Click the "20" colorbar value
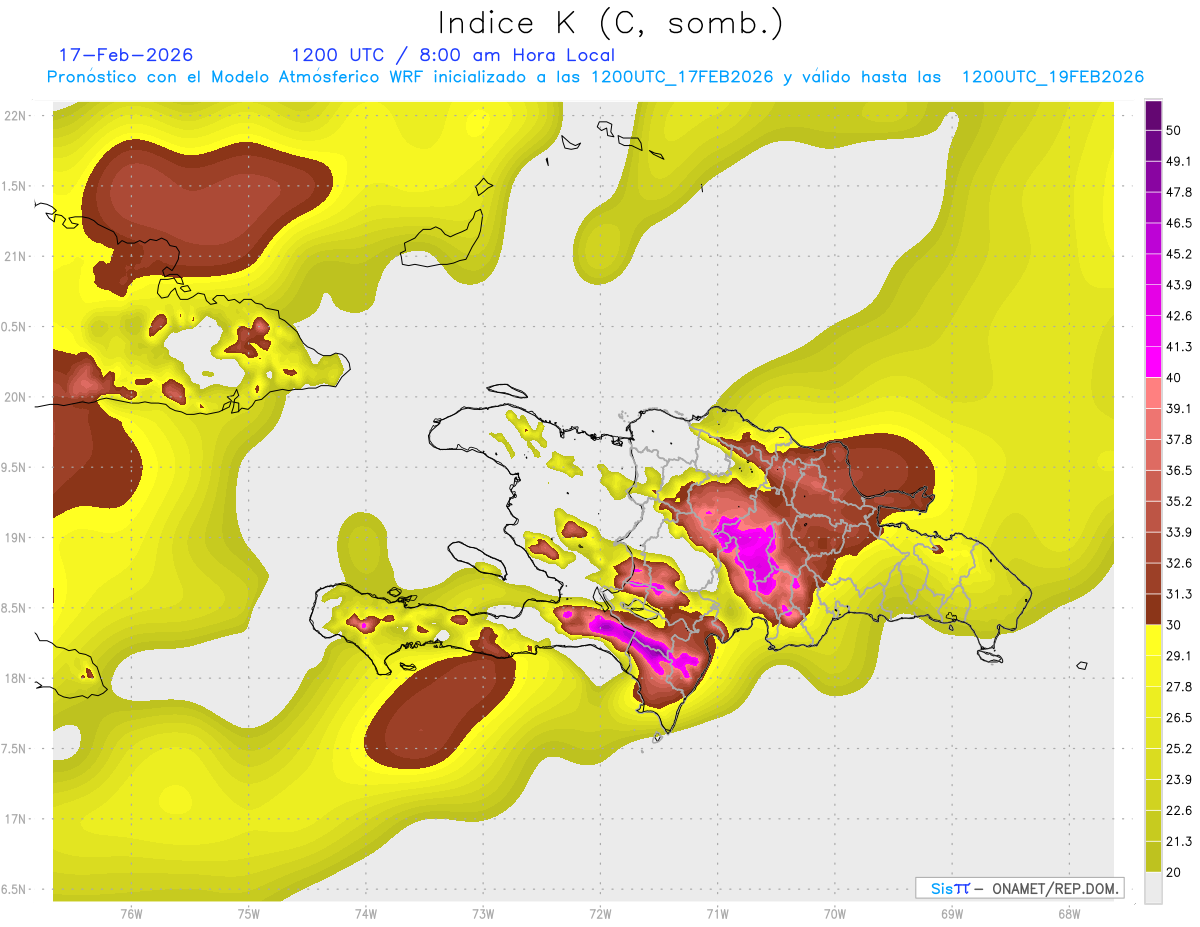The height and width of the screenshot is (927, 1200). [x=1173, y=873]
